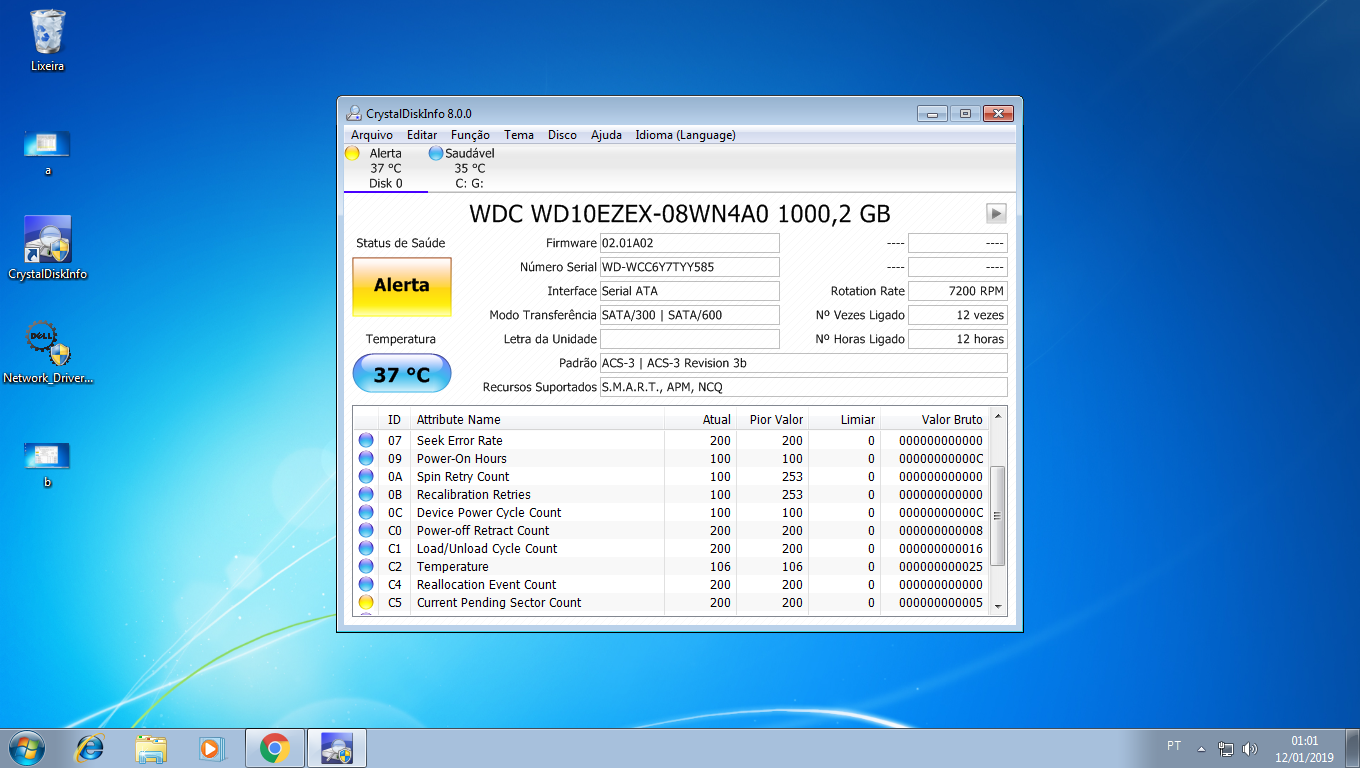Click the Firmware field 02.01A02

689,243
